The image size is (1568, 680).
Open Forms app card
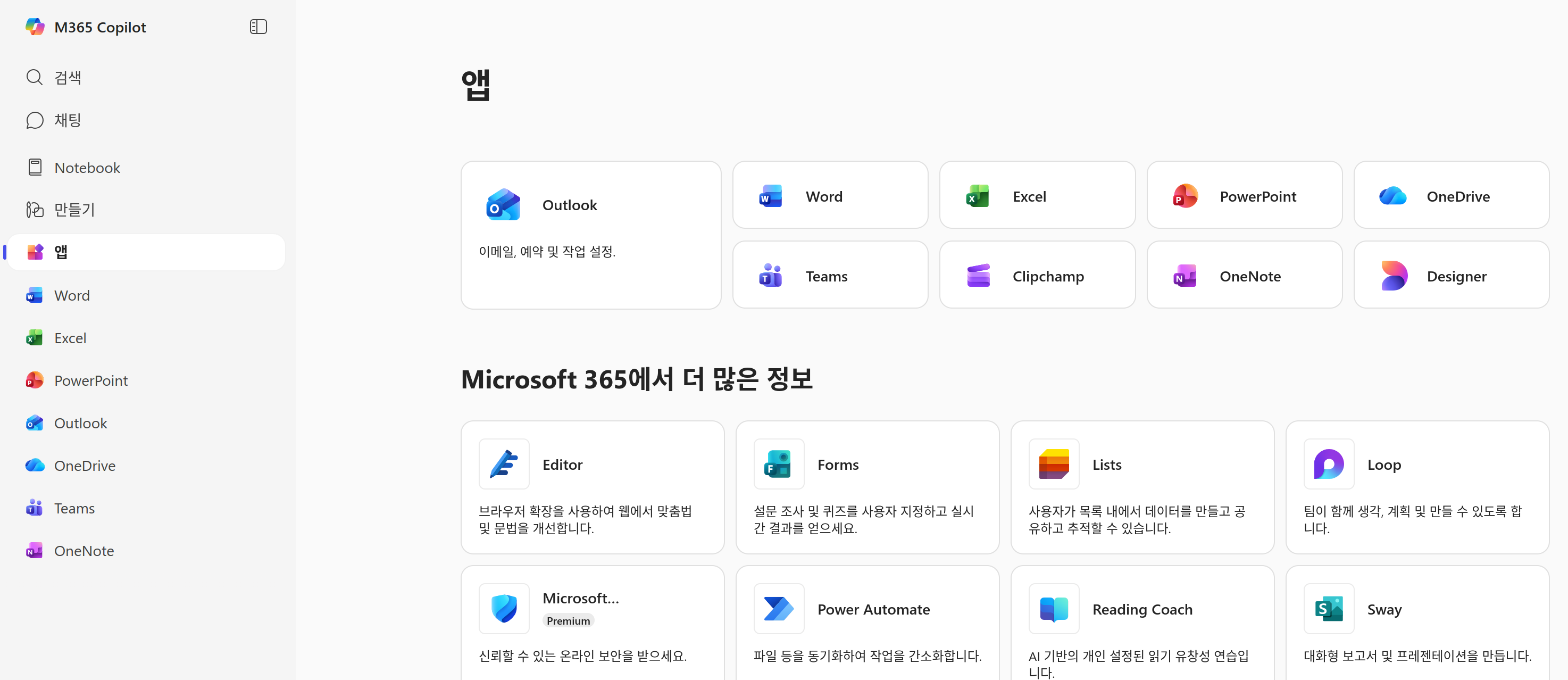click(867, 486)
